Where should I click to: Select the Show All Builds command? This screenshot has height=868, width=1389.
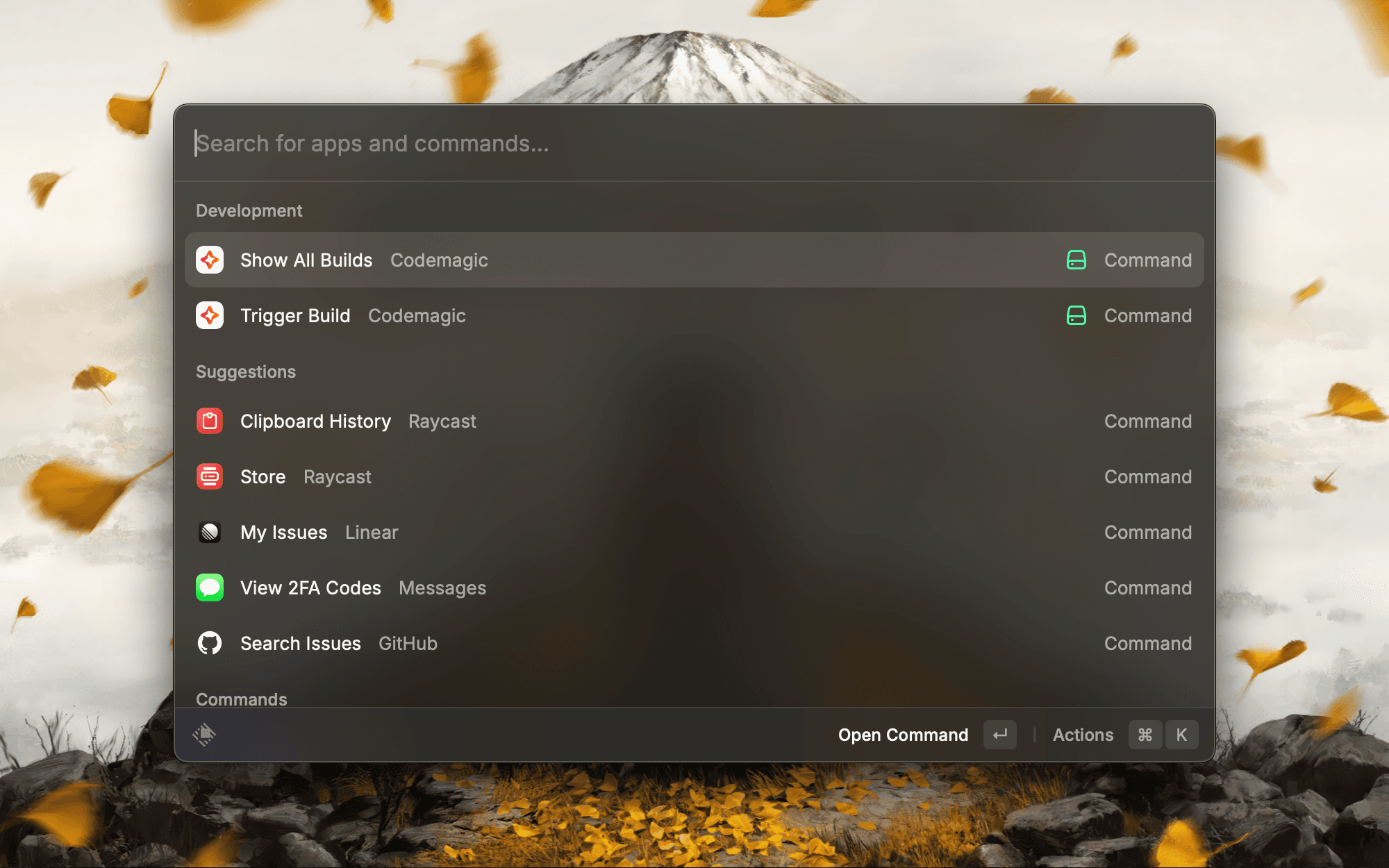point(306,260)
